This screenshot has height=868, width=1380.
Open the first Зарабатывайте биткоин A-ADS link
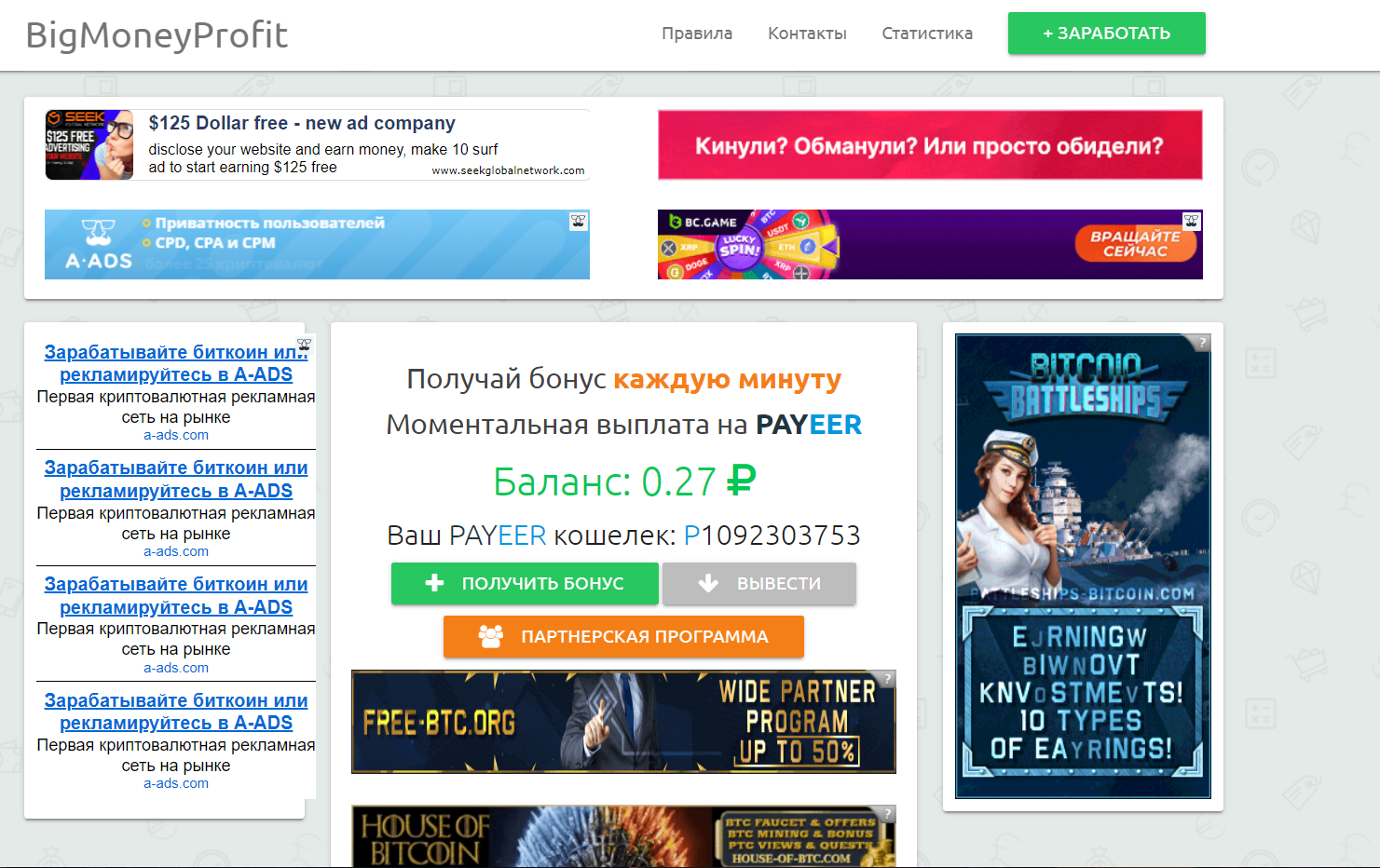coord(176,363)
